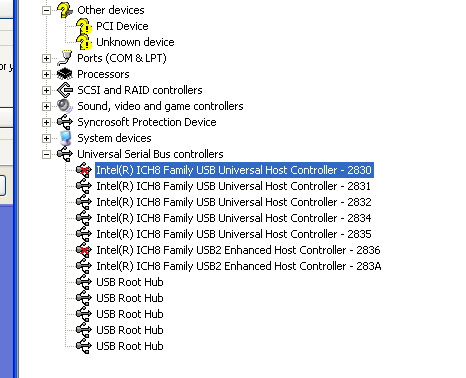
Task: Select USB Universal Host Controller - 2834
Action: tap(234, 218)
